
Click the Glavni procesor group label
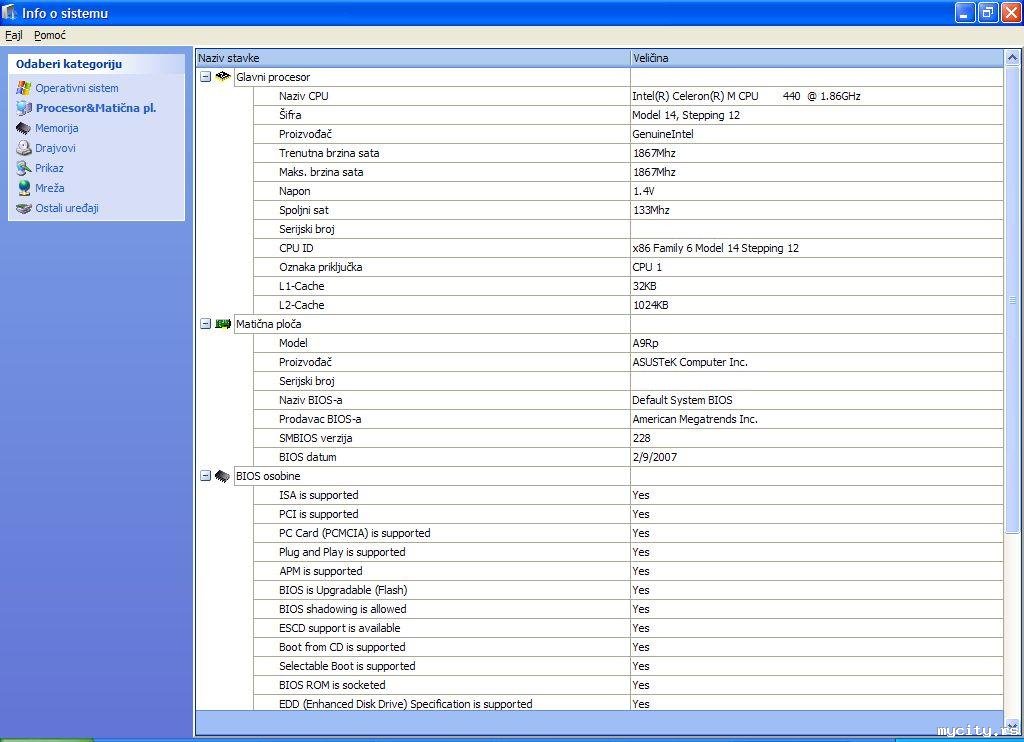click(x=273, y=77)
